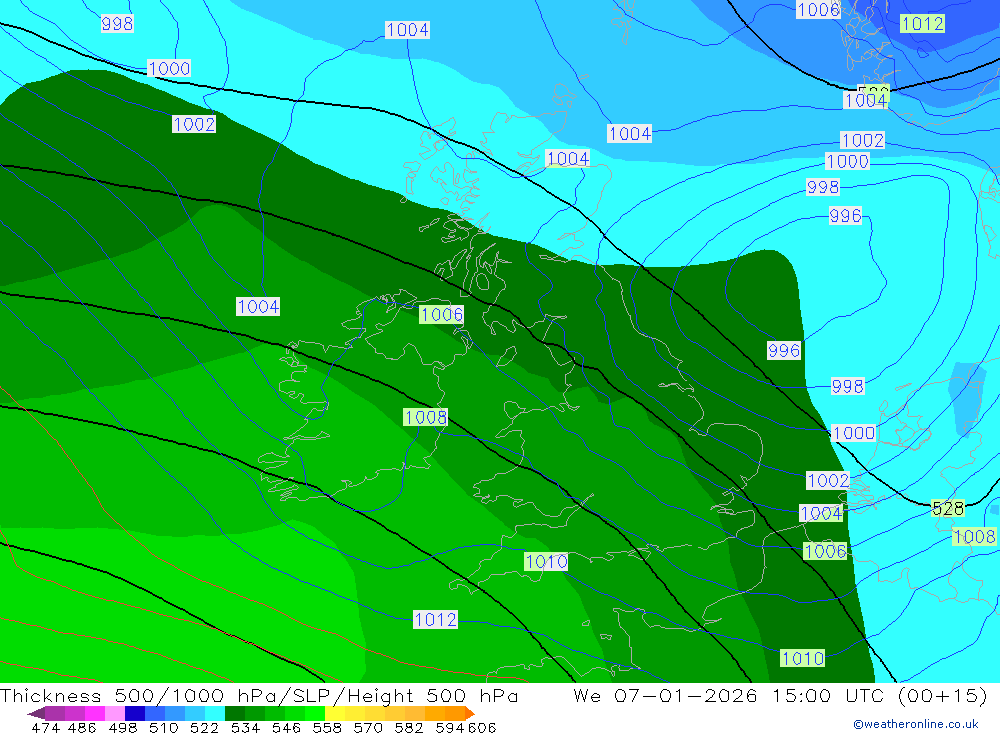Click the 1006 isobar label over Northern Ireland

point(441,315)
